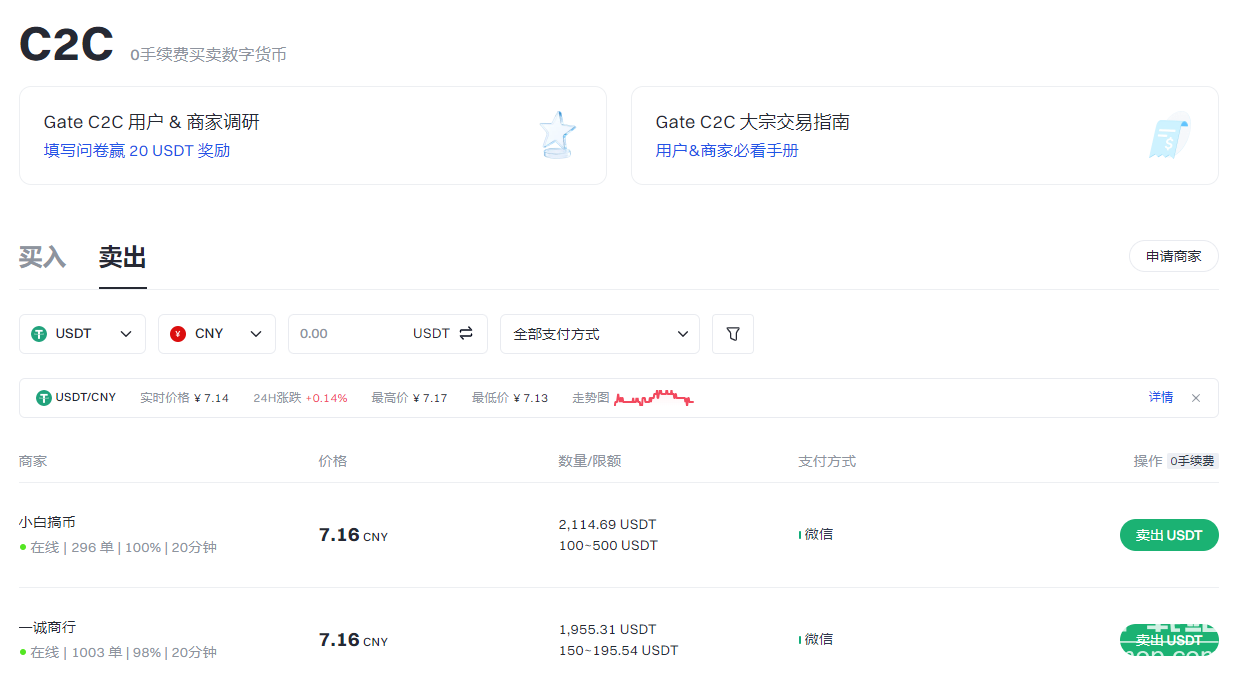Click the star trophy survey icon

pos(557,135)
